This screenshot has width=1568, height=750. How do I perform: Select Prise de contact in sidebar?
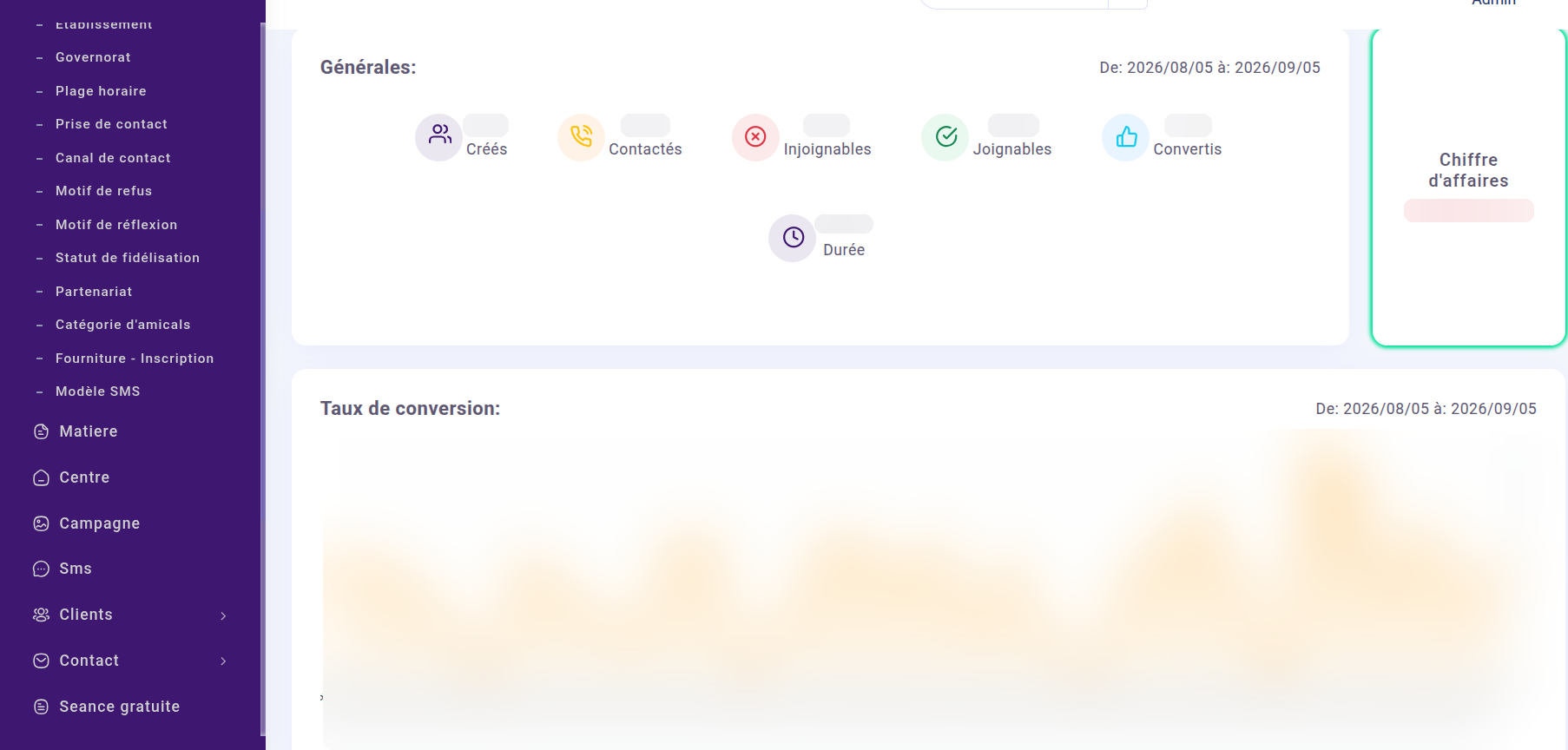(111, 124)
